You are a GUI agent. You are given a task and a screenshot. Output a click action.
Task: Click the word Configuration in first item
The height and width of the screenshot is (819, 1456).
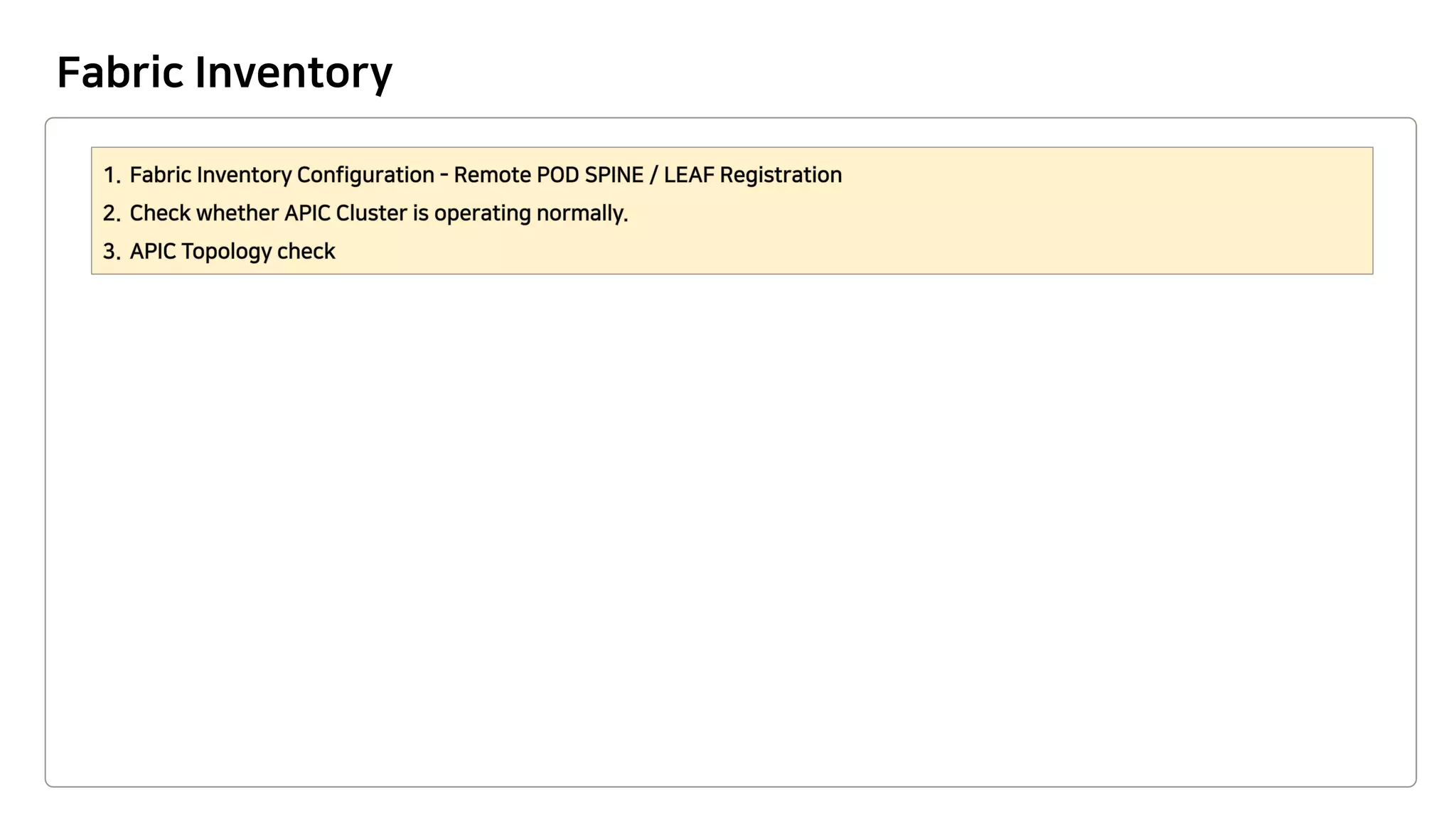tap(365, 175)
